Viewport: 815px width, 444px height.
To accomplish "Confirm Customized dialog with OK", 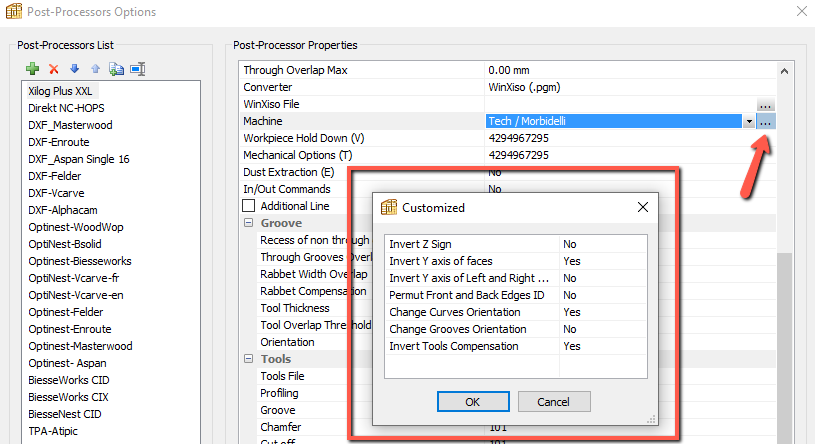I will click(x=473, y=402).
